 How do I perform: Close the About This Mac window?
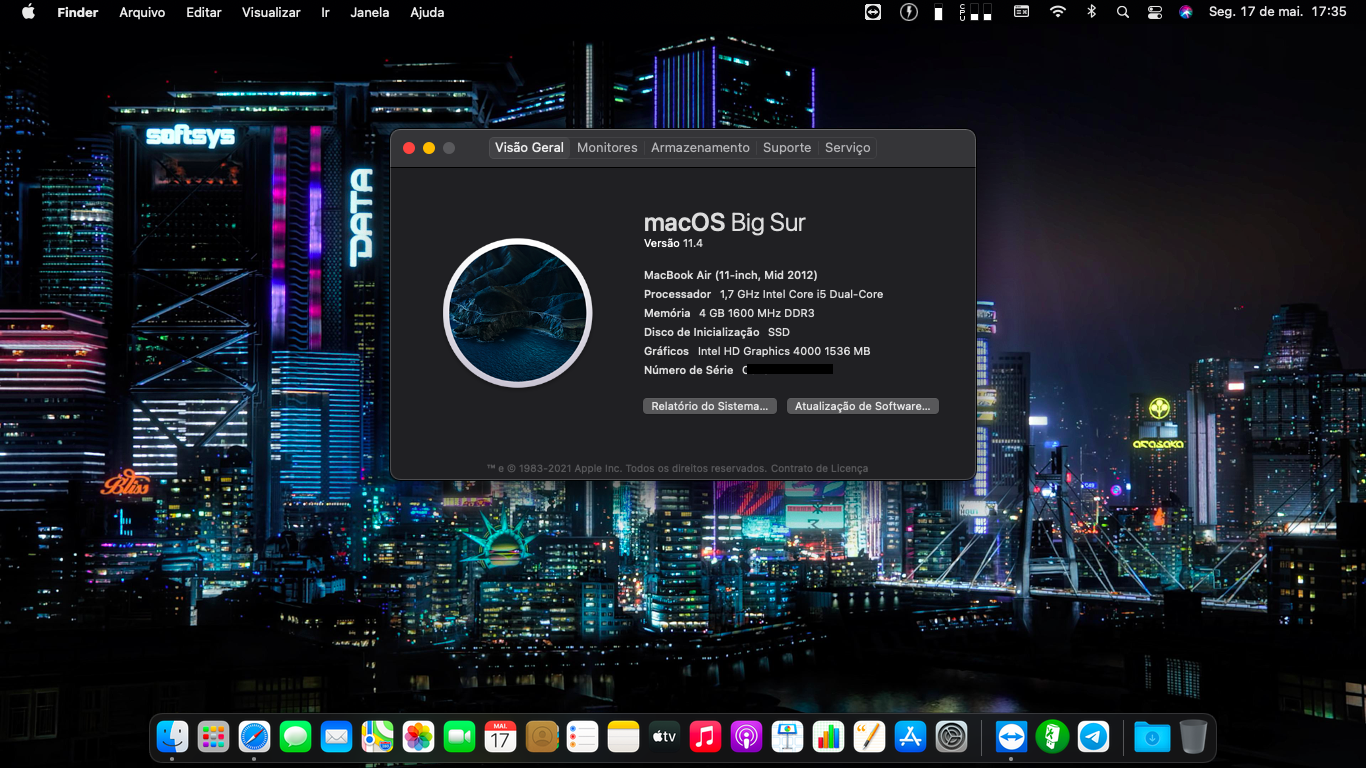(409, 148)
